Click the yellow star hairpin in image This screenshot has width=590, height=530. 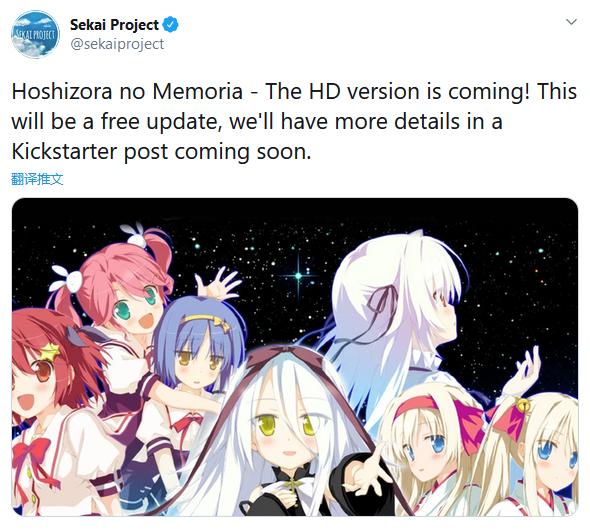(x=50, y=353)
